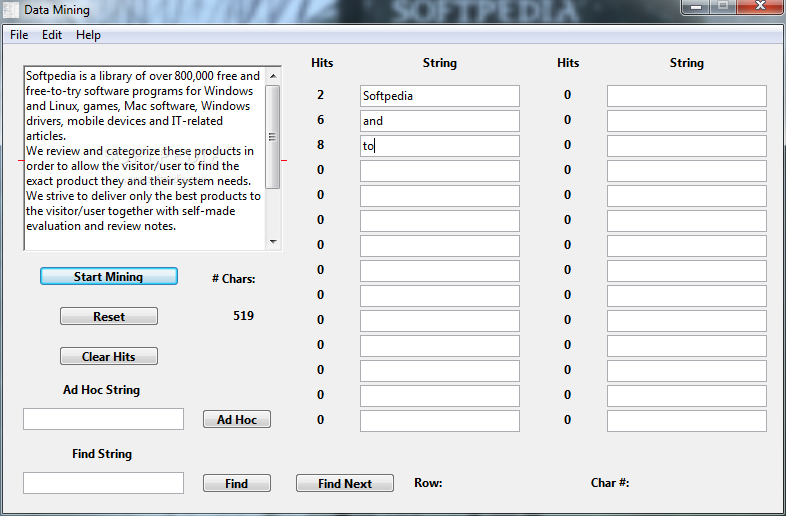
Task: Click the 'Find String' label
Action: click(x=102, y=454)
